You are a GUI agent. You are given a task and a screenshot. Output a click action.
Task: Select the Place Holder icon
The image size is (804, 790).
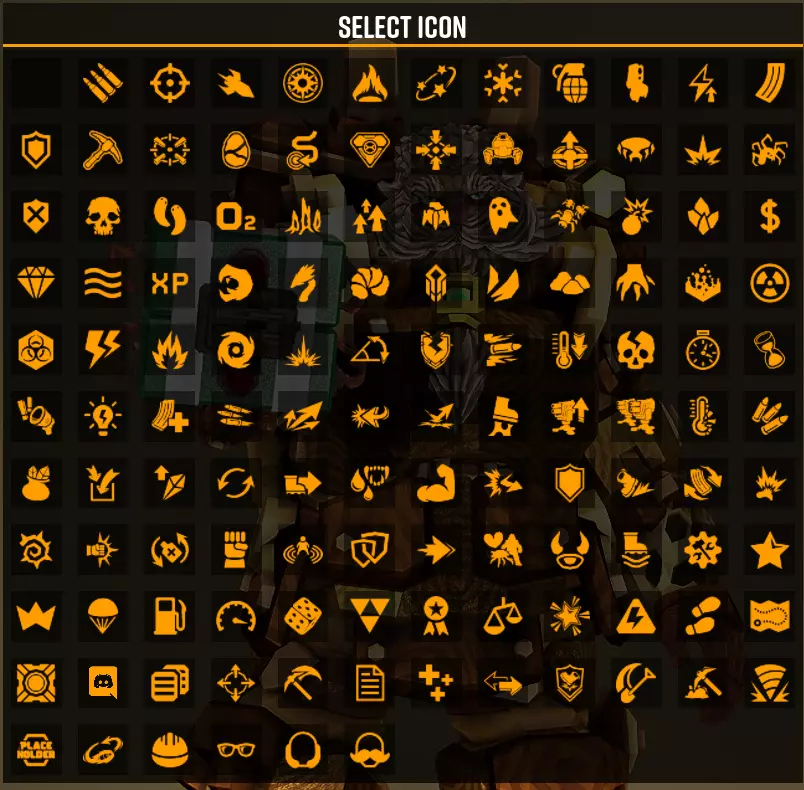(36, 750)
